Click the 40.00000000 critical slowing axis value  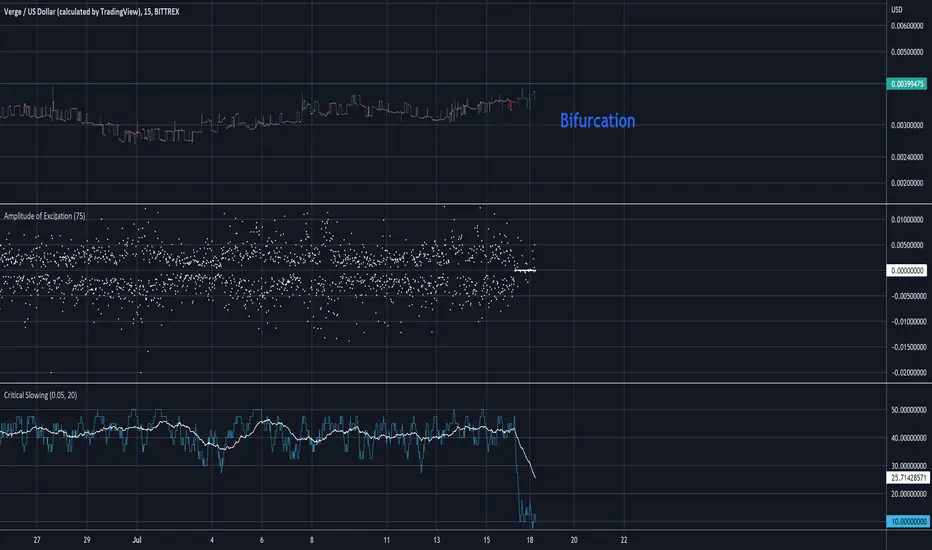point(907,438)
